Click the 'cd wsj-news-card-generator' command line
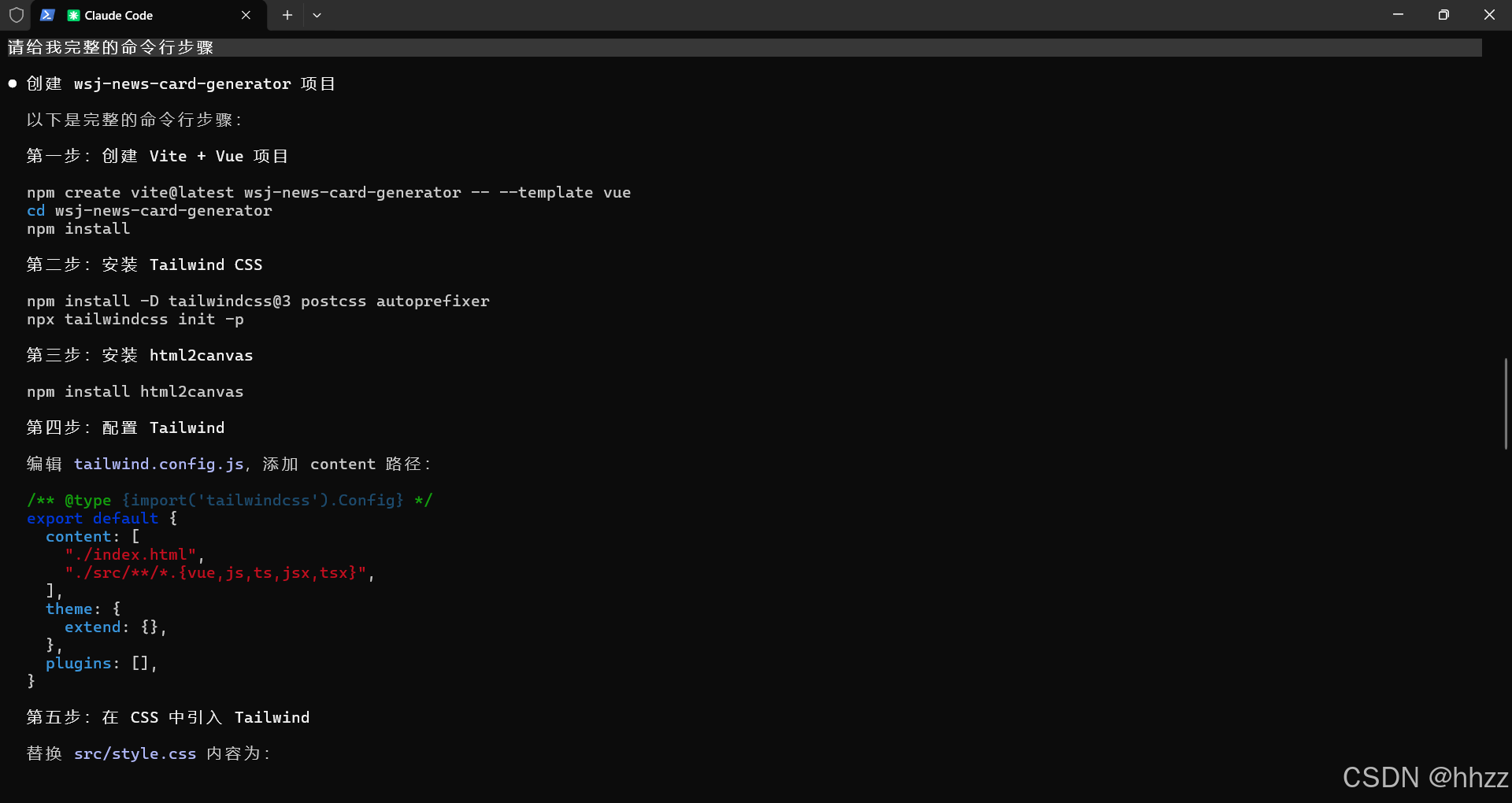The height and width of the screenshot is (803, 1512). [150, 210]
